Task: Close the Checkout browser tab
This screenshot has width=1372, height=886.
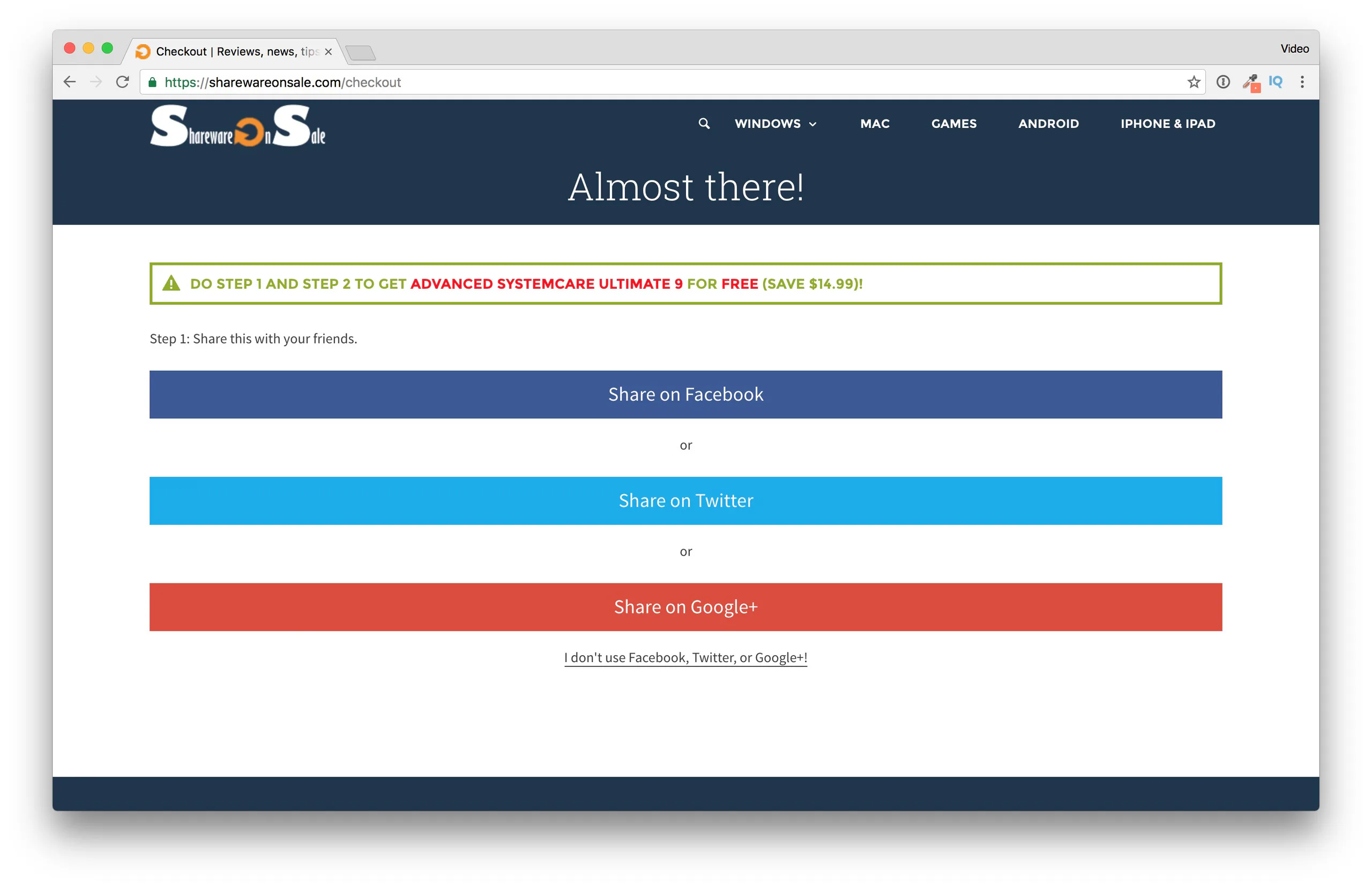Action: click(328, 52)
